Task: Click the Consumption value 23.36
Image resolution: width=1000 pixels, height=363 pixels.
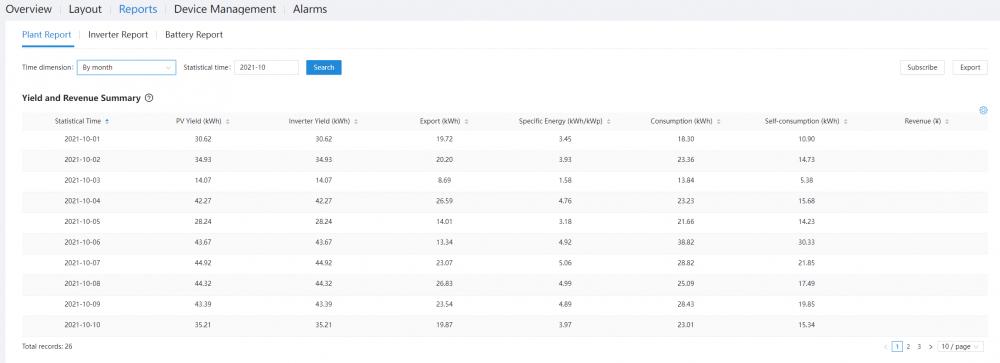Action: [x=686, y=159]
